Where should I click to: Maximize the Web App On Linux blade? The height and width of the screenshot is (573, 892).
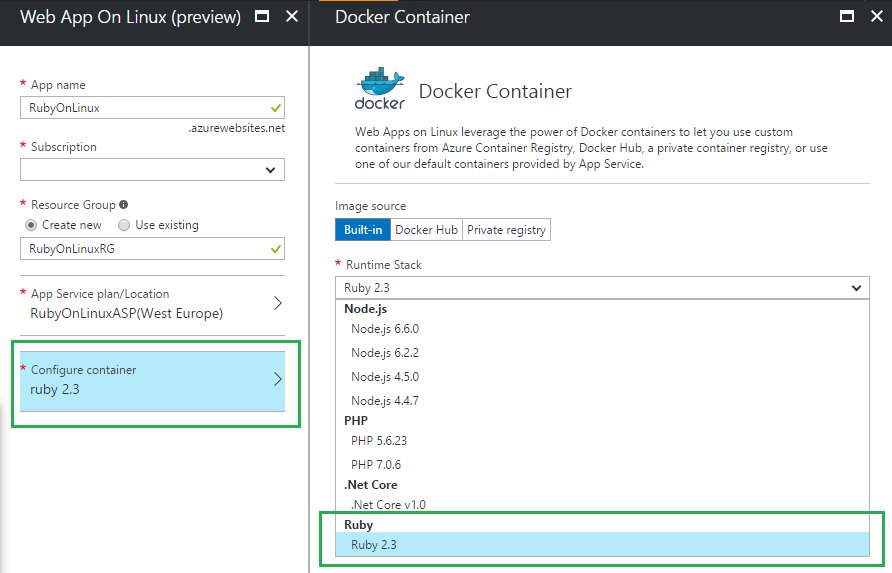pos(262,16)
